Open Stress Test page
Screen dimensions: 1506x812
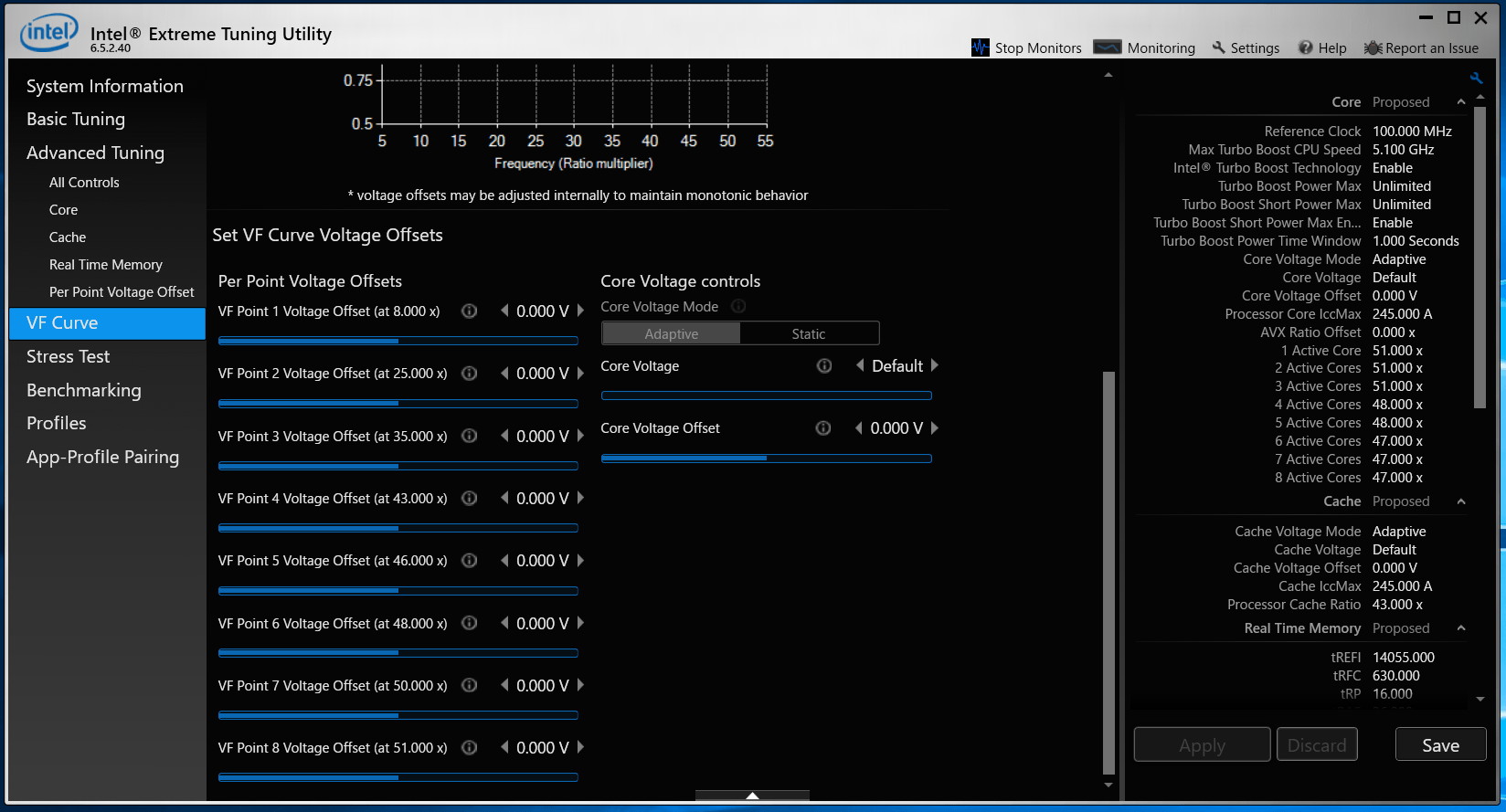[68, 356]
